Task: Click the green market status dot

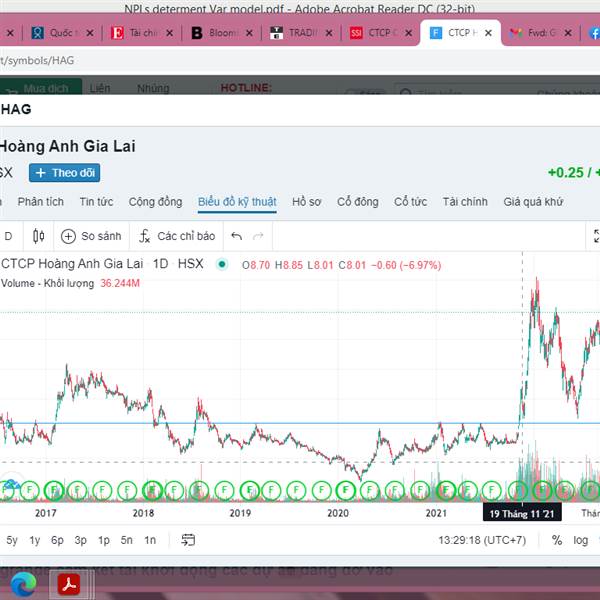Action: tap(222, 264)
